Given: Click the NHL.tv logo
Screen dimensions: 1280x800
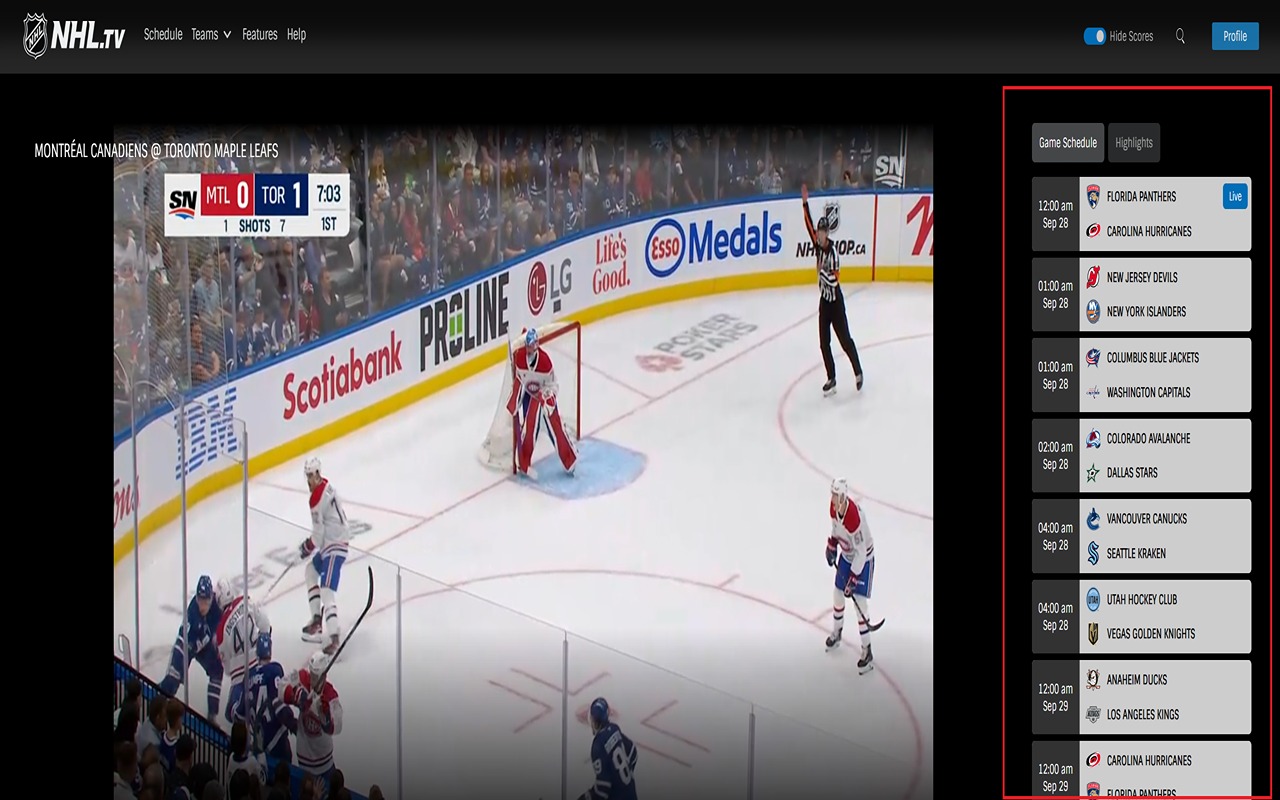Looking at the screenshot, I should pyautogui.click(x=74, y=35).
